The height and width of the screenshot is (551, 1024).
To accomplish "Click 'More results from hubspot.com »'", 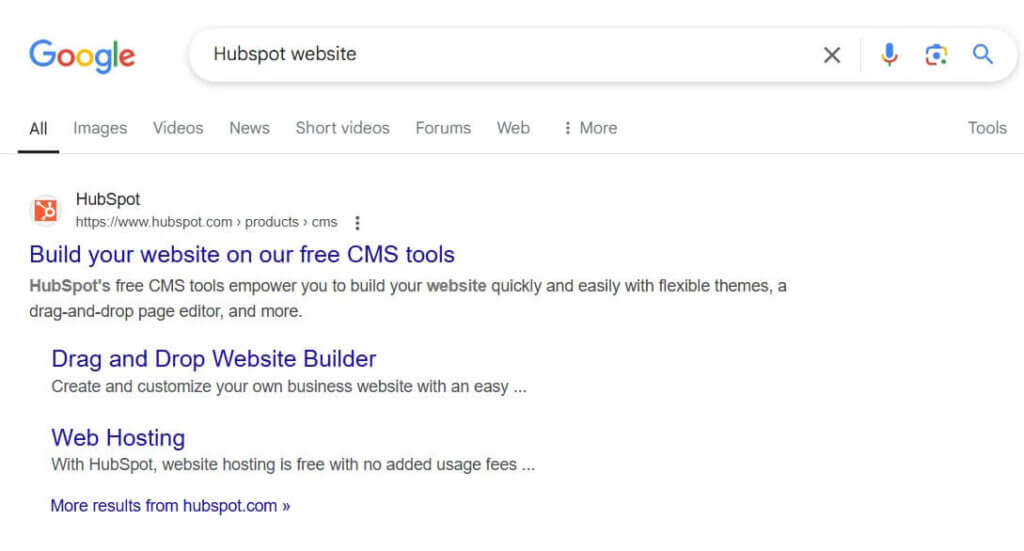I will point(170,506).
